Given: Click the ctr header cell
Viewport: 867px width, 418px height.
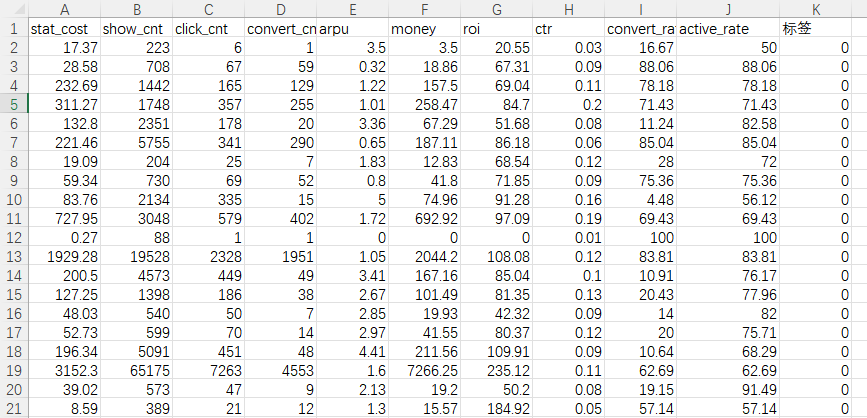Looking at the screenshot, I should pyautogui.click(x=568, y=29).
